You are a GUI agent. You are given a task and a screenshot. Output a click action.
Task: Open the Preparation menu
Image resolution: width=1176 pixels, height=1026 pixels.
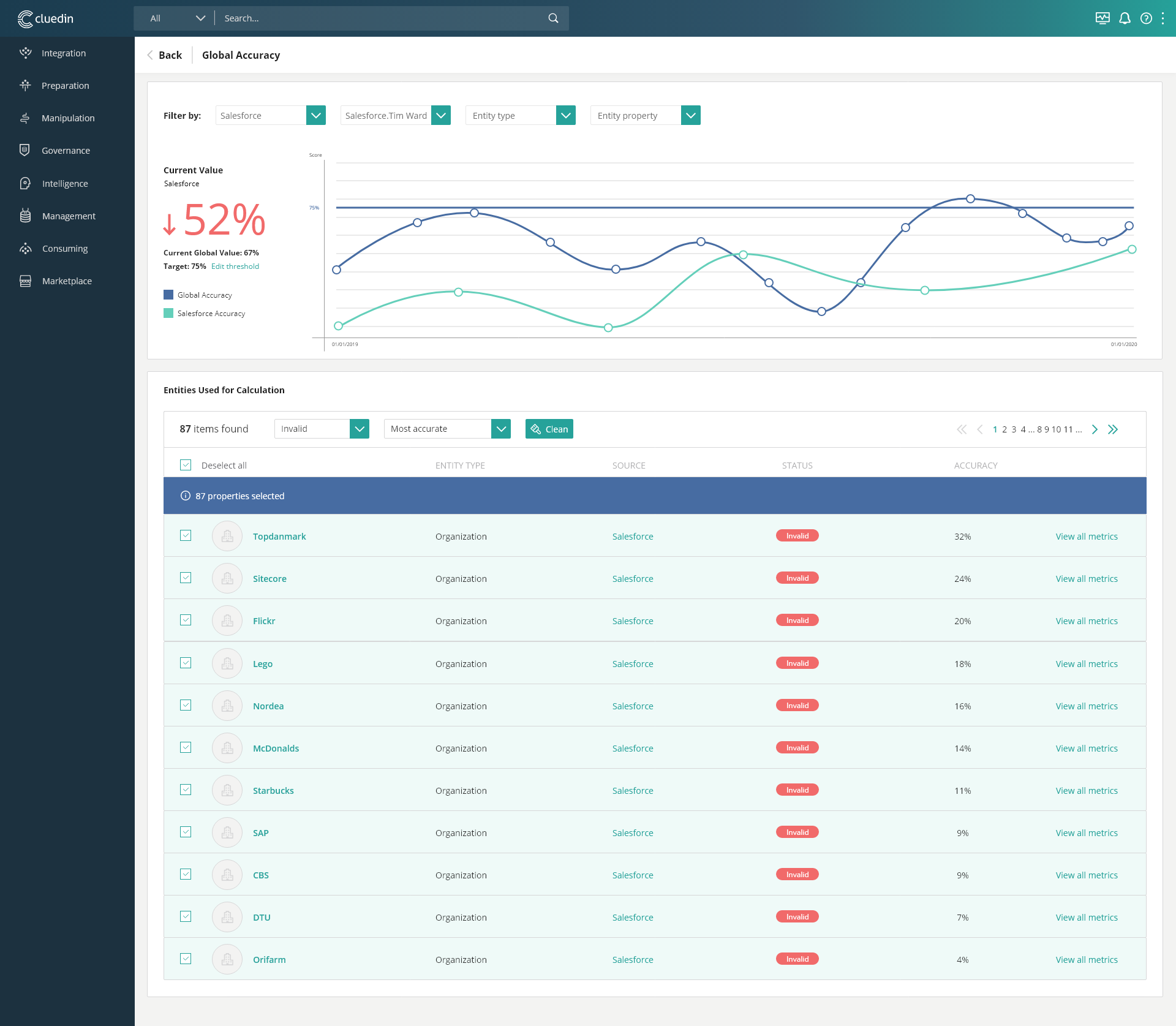(x=66, y=86)
